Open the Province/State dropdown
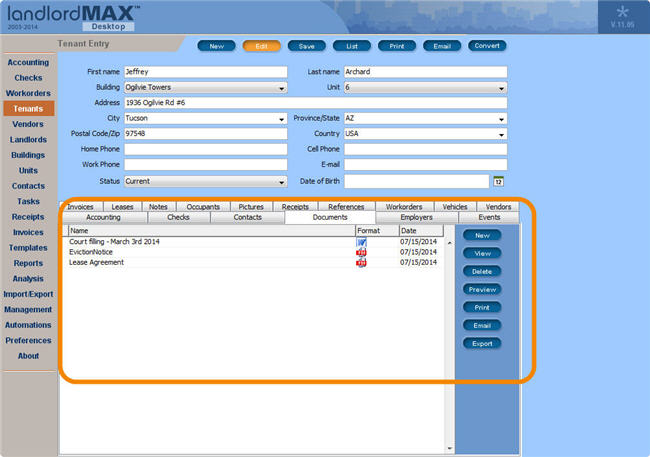The width and height of the screenshot is (650, 457). click(x=500, y=118)
